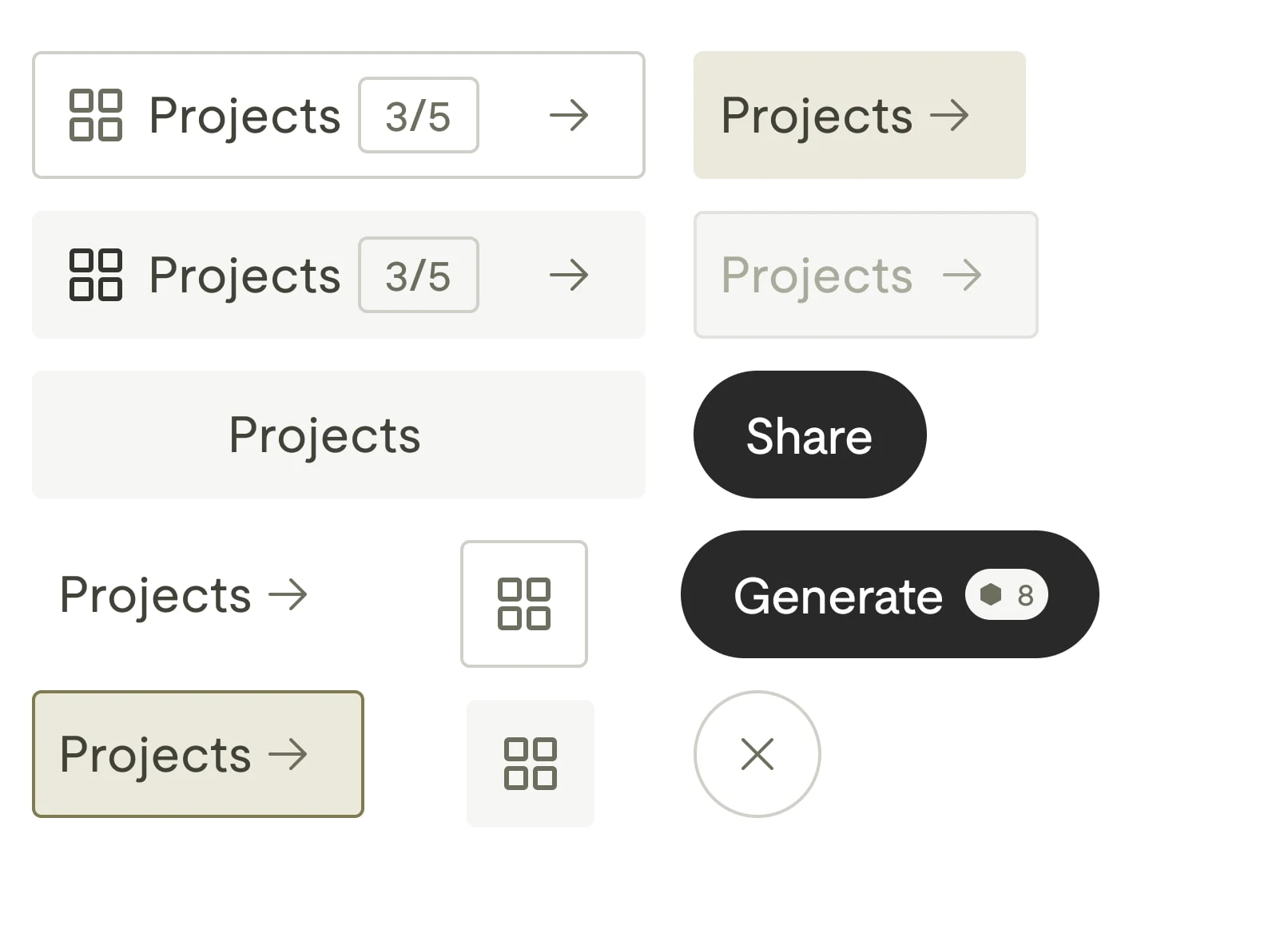Click the olive-bordered beige Projects button
The image size is (1288, 949).
click(x=197, y=754)
